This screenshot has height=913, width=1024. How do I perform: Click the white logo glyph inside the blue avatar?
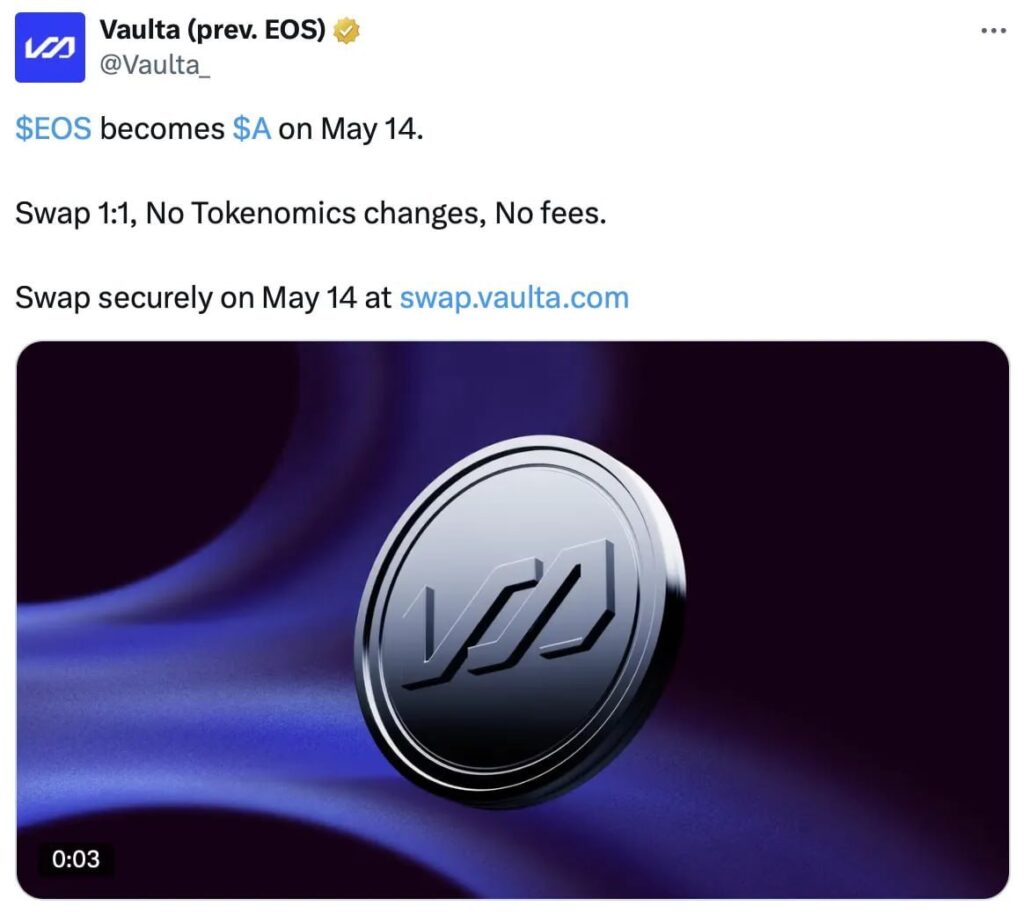pyautogui.click(x=50, y=48)
